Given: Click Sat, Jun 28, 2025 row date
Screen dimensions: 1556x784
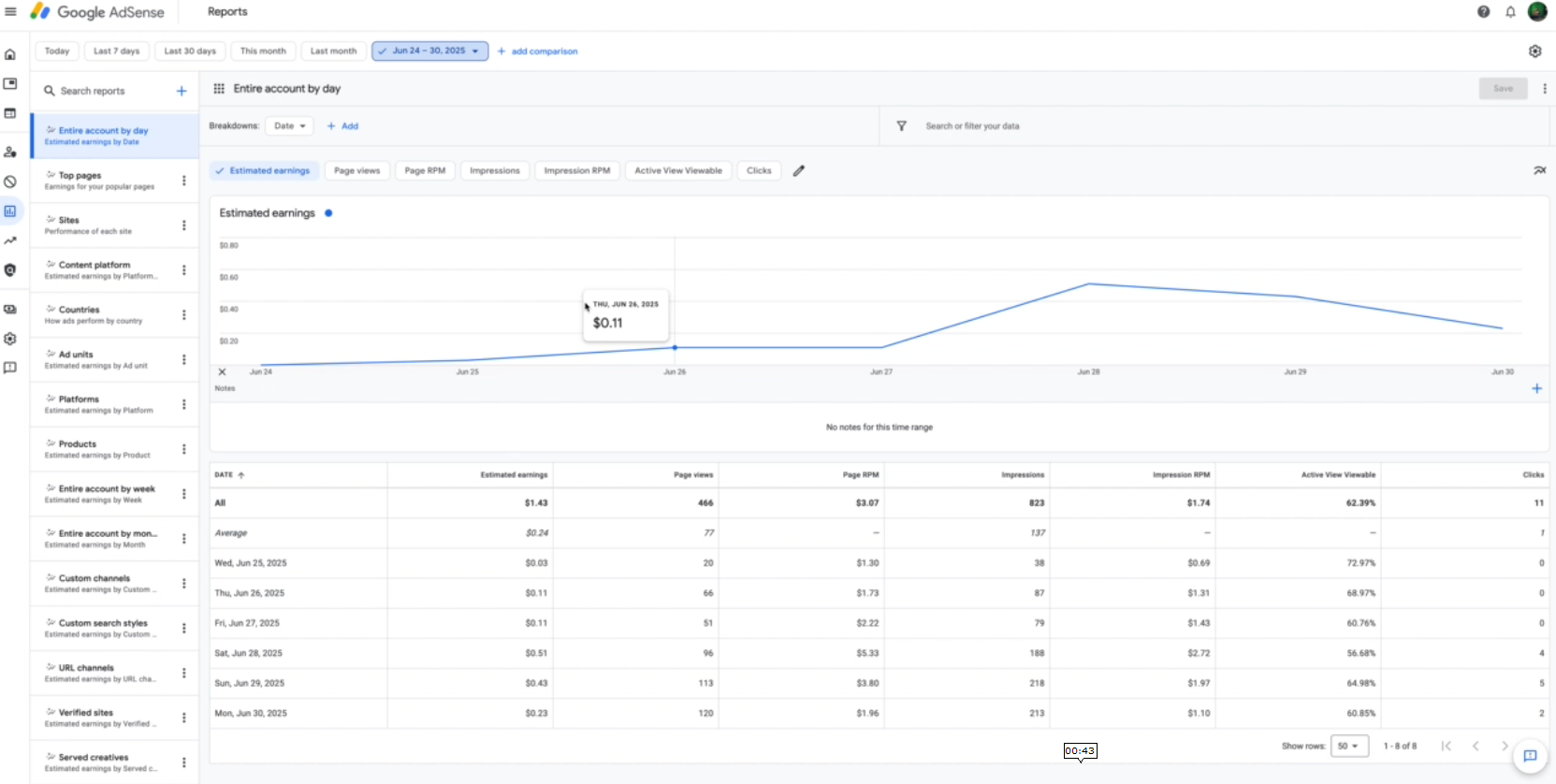Looking at the screenshot, I should [249, 653].
